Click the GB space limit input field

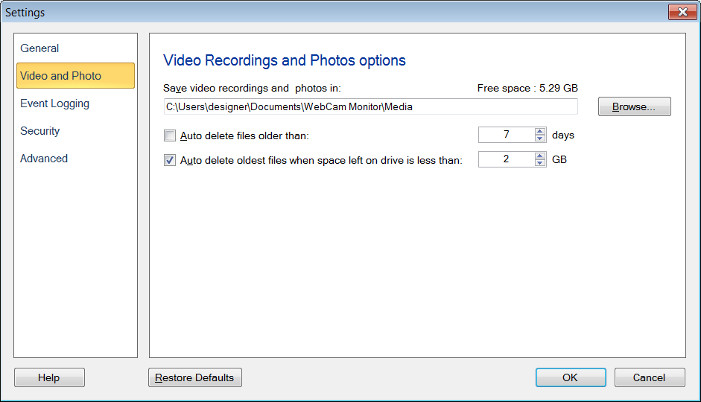[x=506, y=160]
